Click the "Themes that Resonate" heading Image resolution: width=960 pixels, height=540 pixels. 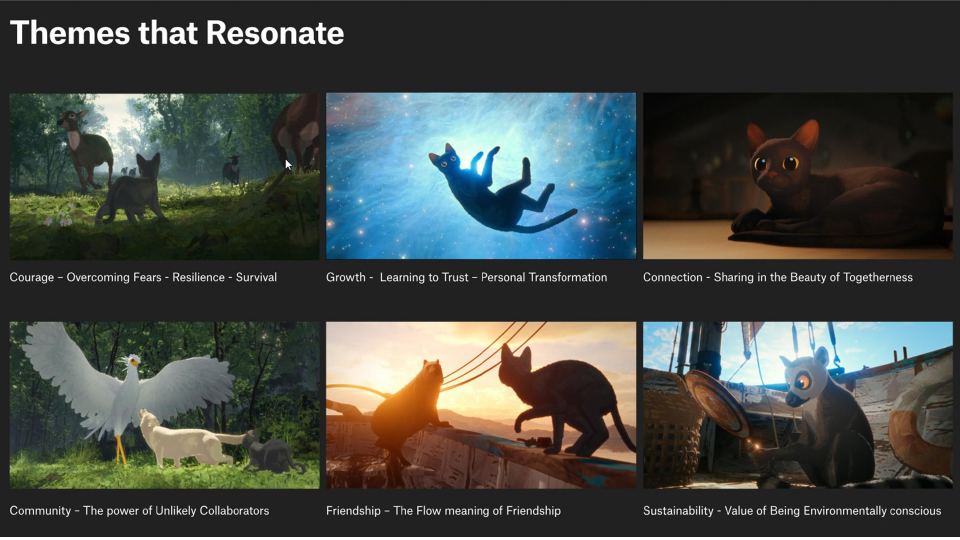[177, 33]
